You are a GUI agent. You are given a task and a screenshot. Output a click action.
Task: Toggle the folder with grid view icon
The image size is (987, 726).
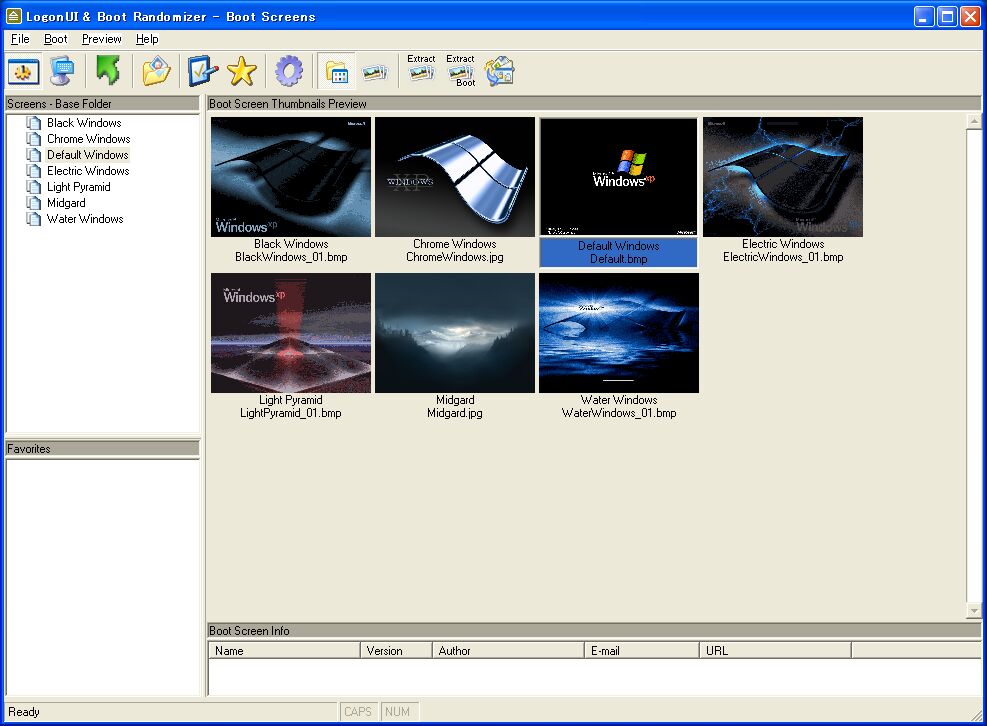coord(337,71)
